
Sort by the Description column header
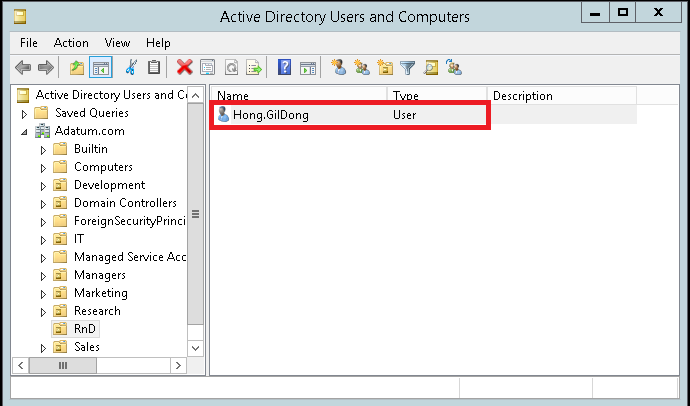click(562, 95)
